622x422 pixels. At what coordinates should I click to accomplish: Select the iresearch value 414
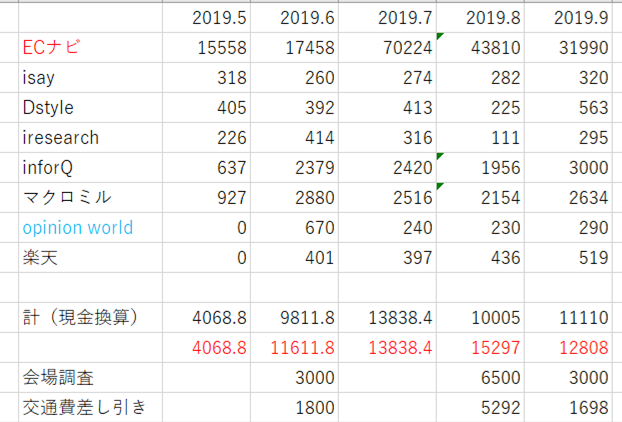pos(295,138)
